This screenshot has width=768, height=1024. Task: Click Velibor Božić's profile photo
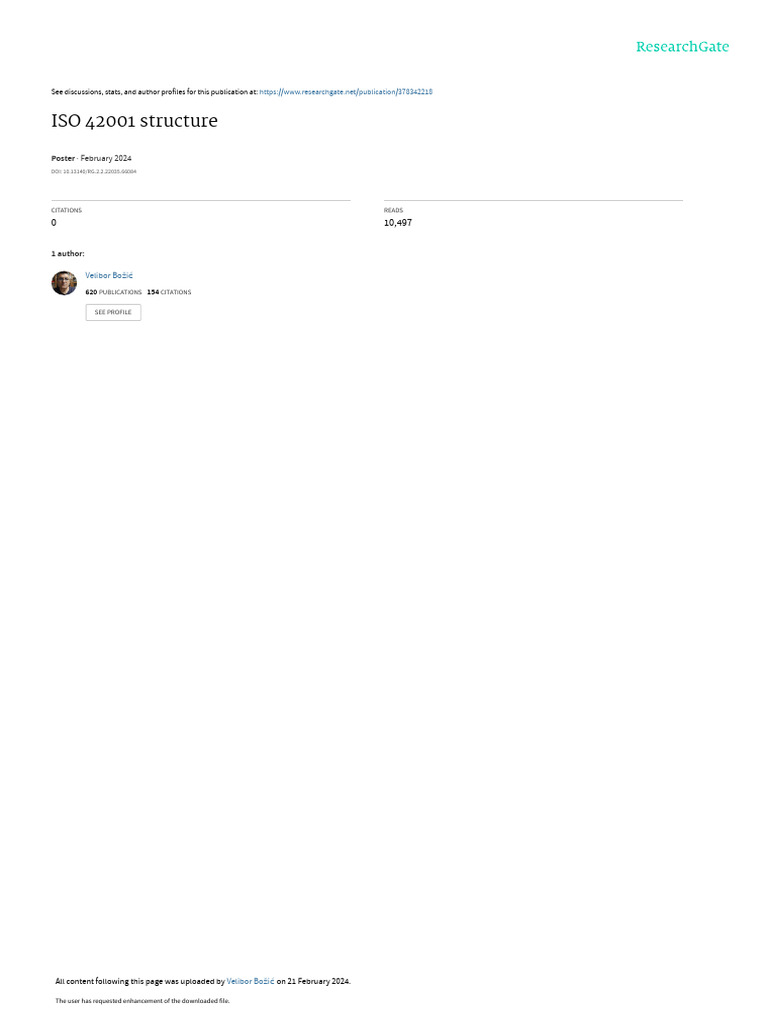pos(64,283)
